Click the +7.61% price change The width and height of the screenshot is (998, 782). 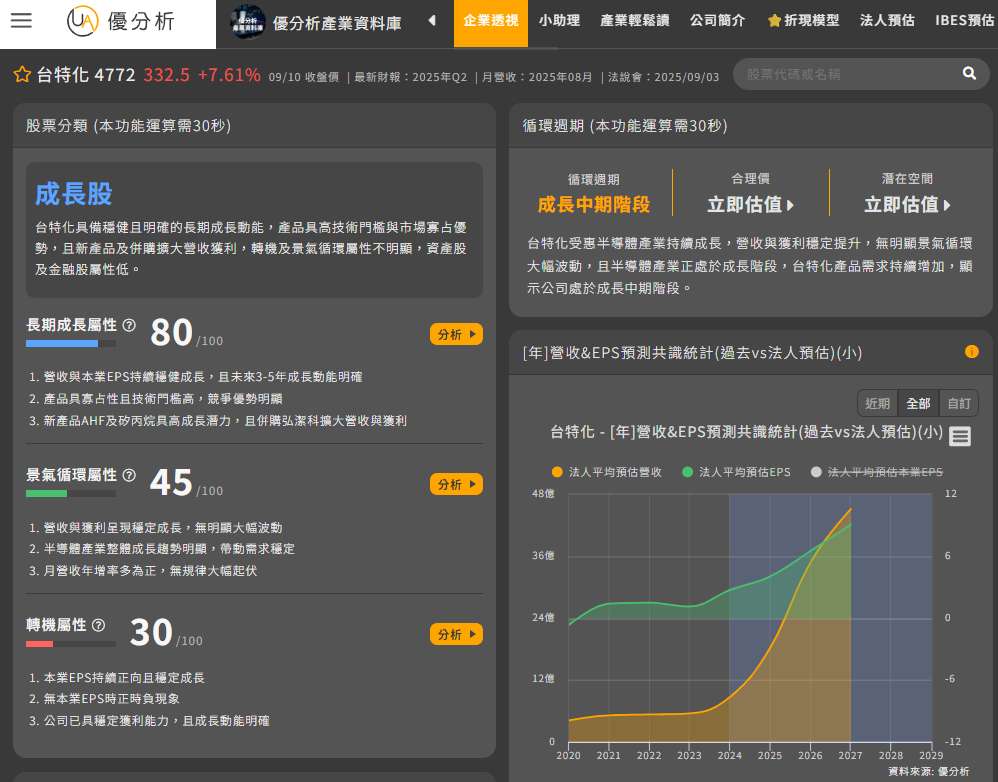pyautogui.click(x=229, y=75)
